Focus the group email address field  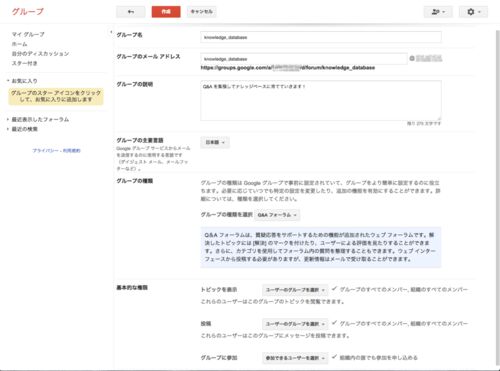pos(304,59)
